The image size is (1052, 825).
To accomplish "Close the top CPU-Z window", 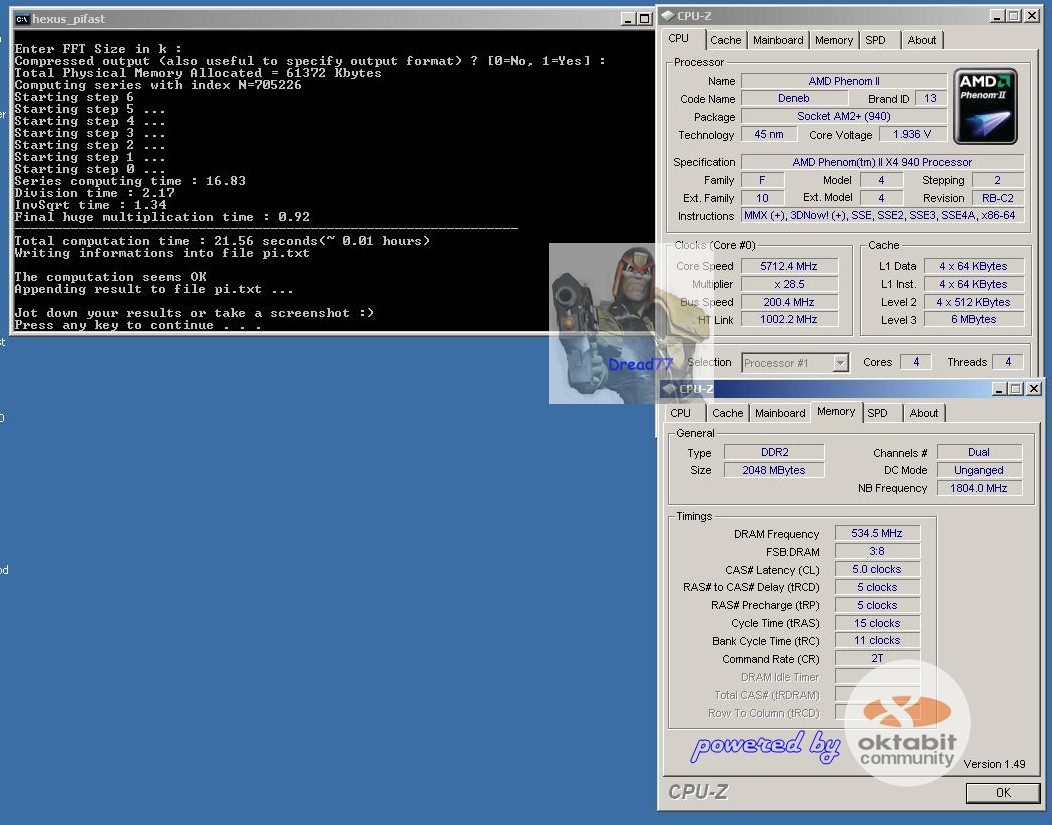I will tap(1032, 15).
